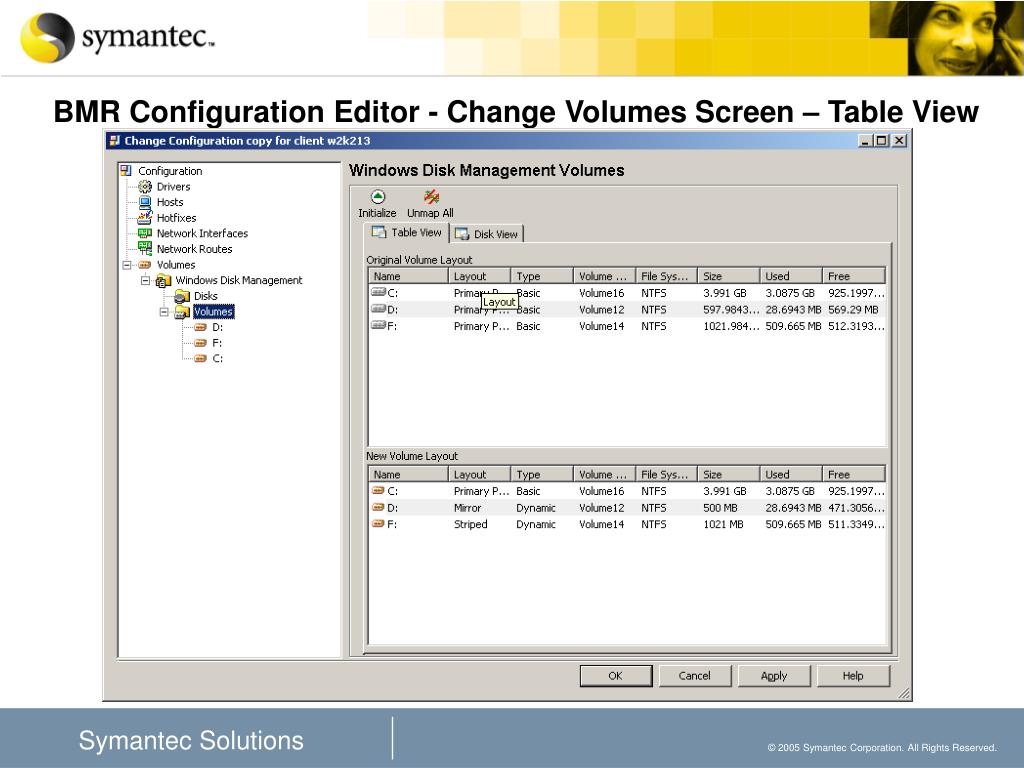Click the C: volume icon in tree
Image resolution: width=1024 pixels, height=768 pixels.
point(200,359)
